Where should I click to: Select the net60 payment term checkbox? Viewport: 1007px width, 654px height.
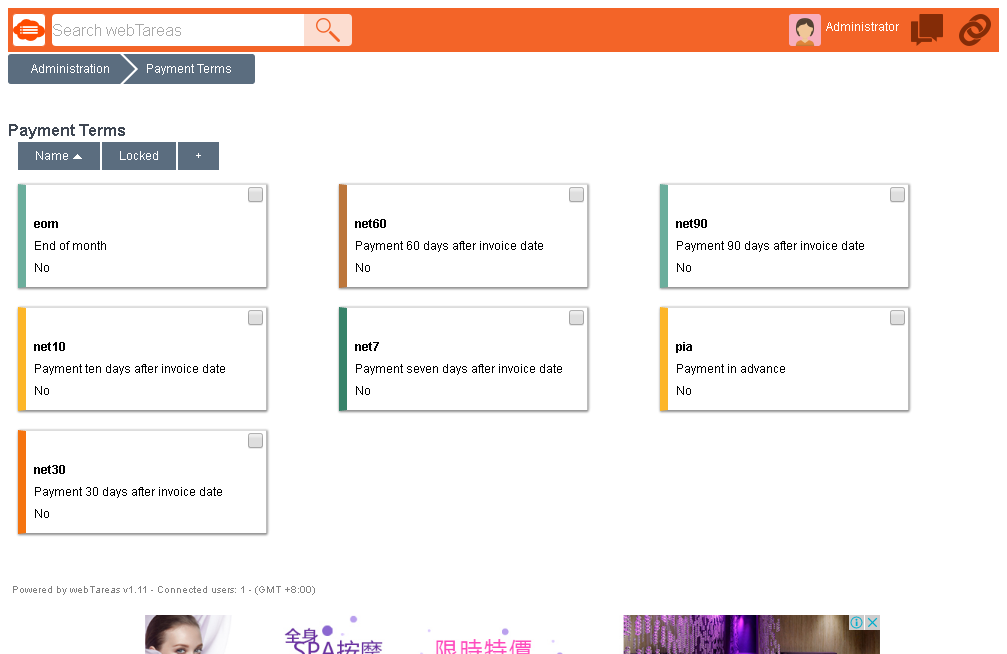576,194
